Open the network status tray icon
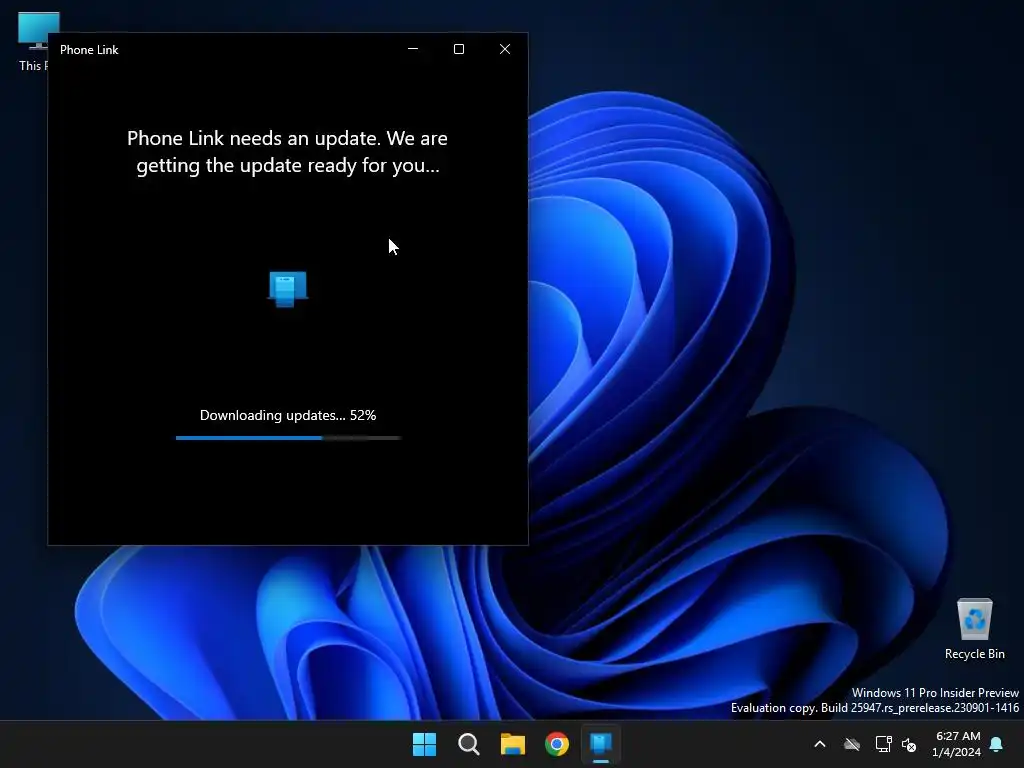Image resolution: width=1024 pixels, height=768 pixels. coord(883,744)
